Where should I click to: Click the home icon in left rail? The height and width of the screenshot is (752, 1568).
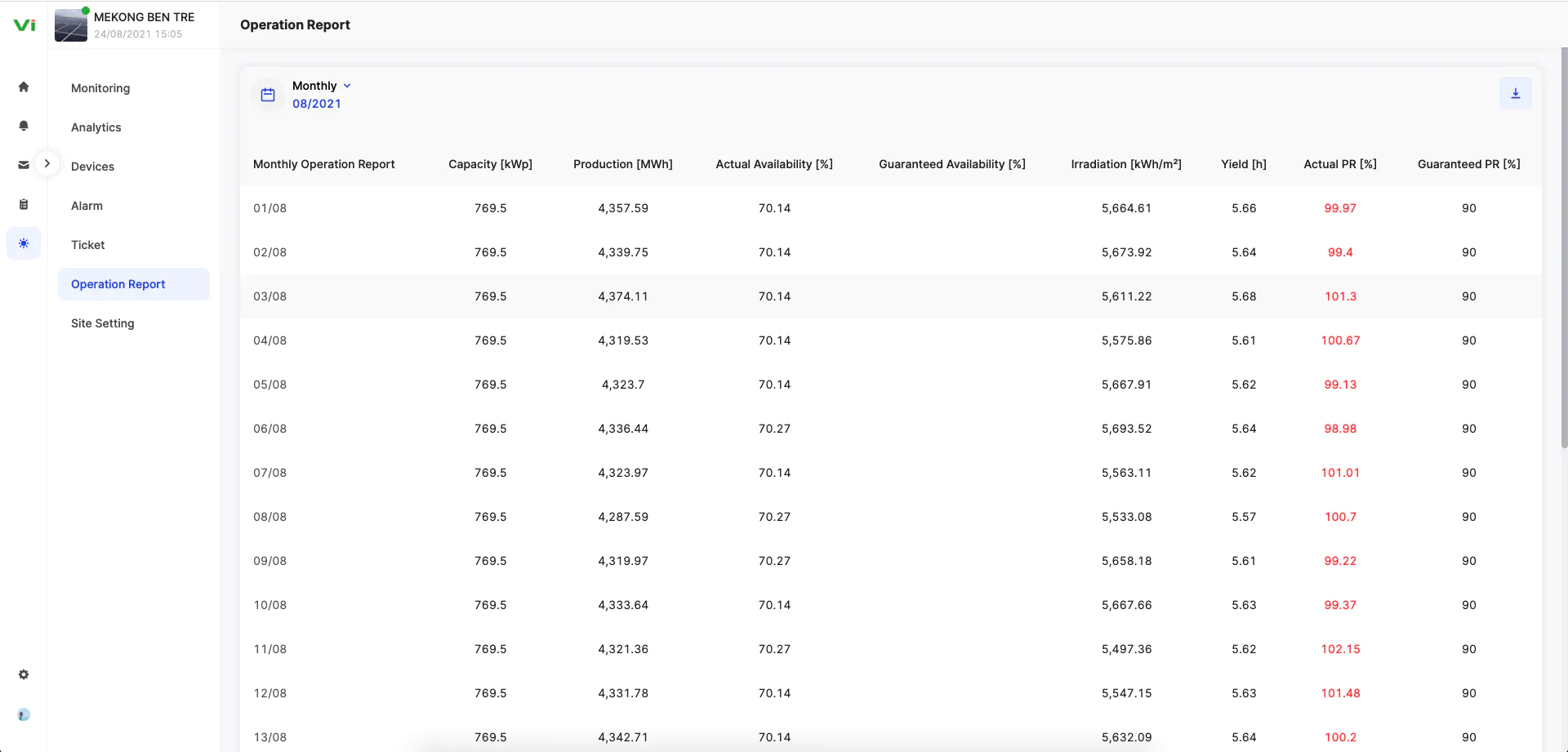click(x=24, y=87)
